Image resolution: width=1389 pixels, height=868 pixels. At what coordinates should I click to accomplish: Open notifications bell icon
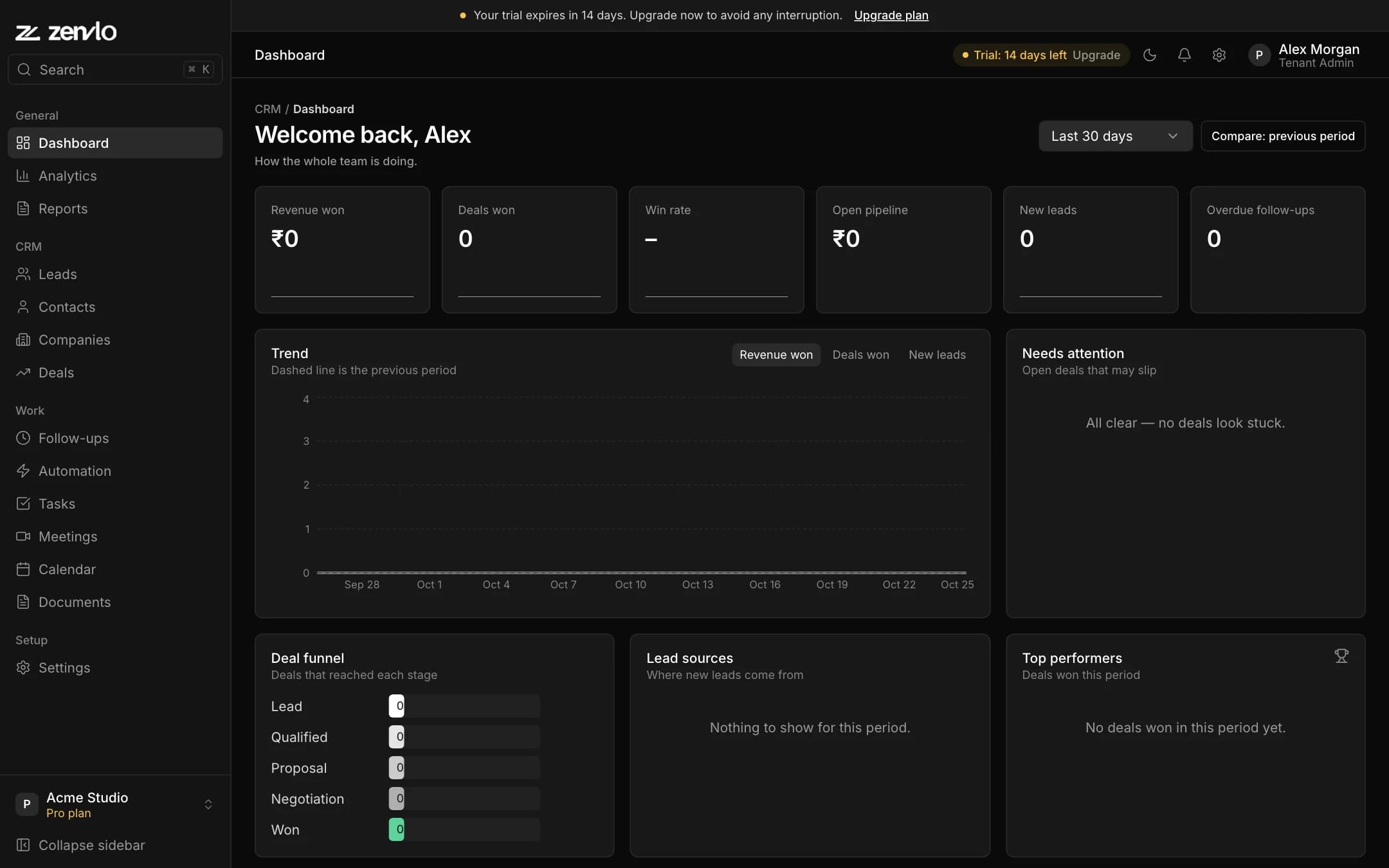click(1184, 55)
